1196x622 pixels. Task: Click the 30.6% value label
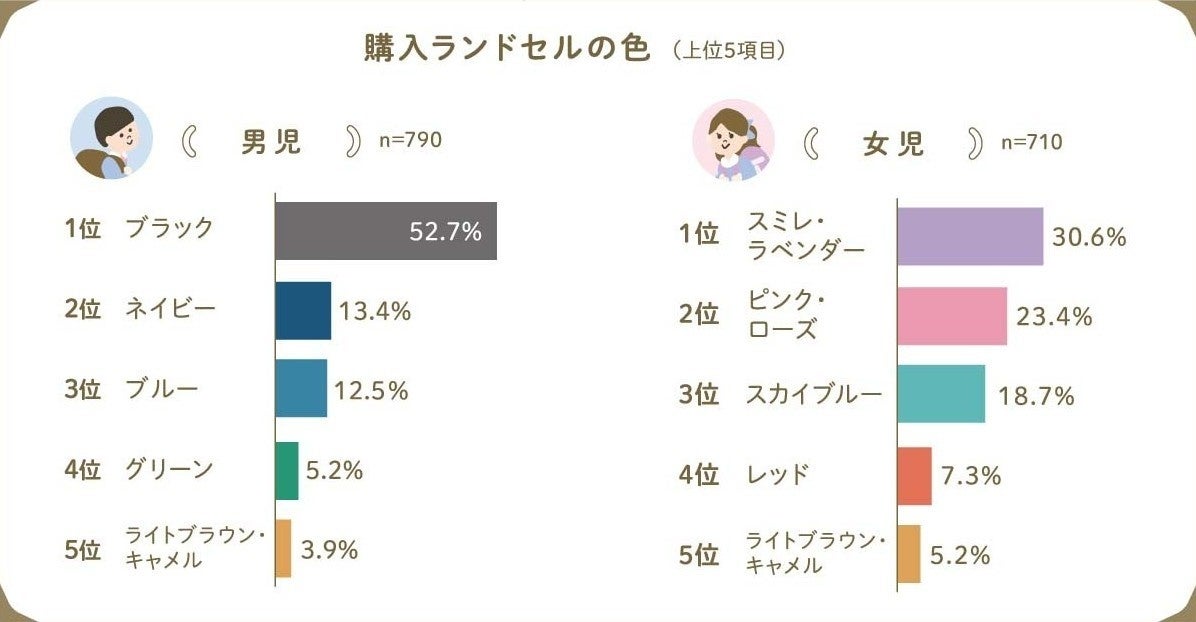click(x=1089, y=237)
